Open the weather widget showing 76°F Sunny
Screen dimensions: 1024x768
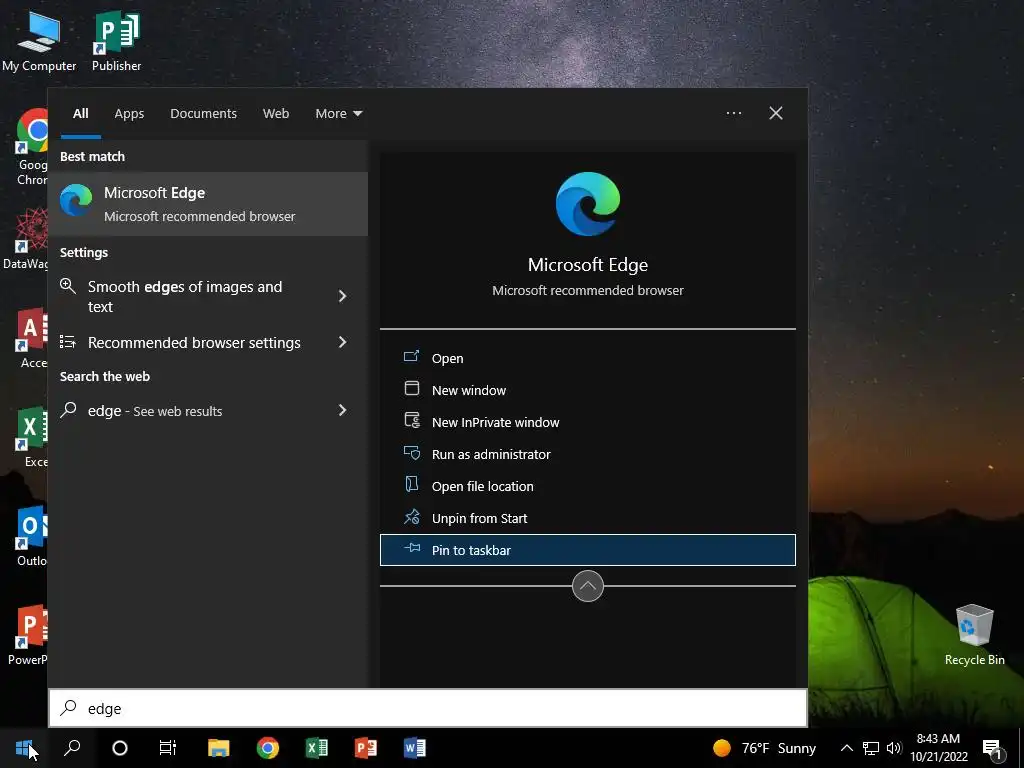point(765,748)
